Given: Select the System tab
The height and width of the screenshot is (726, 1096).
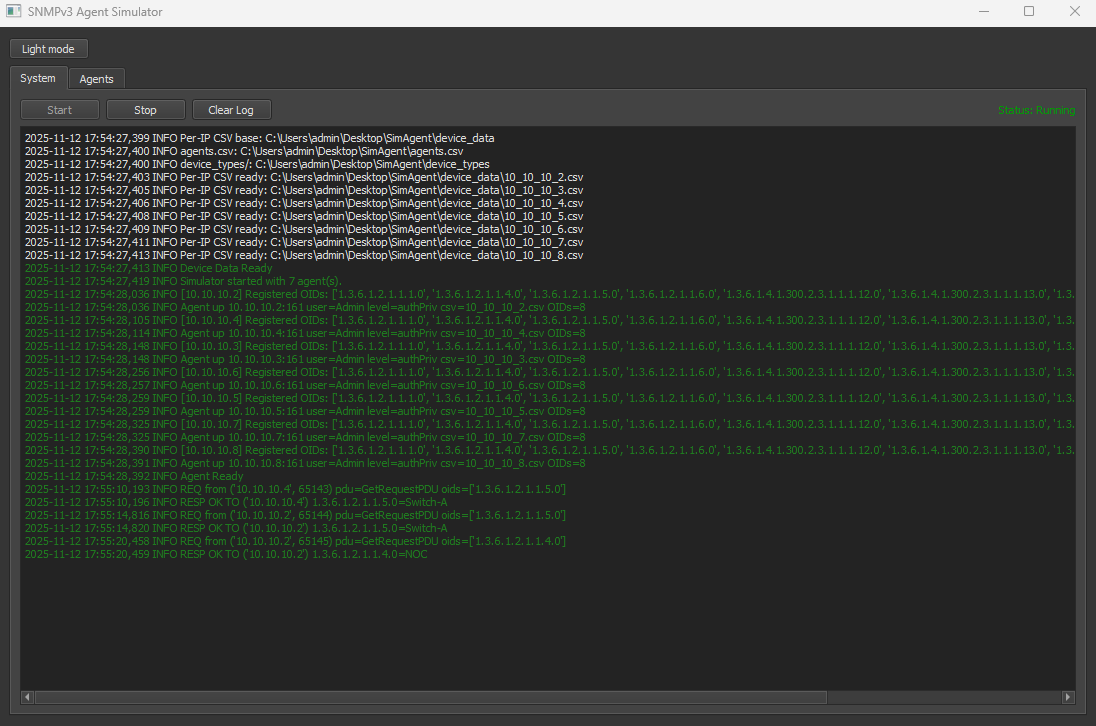Looking at the screenshot, I should pos(38,78).
